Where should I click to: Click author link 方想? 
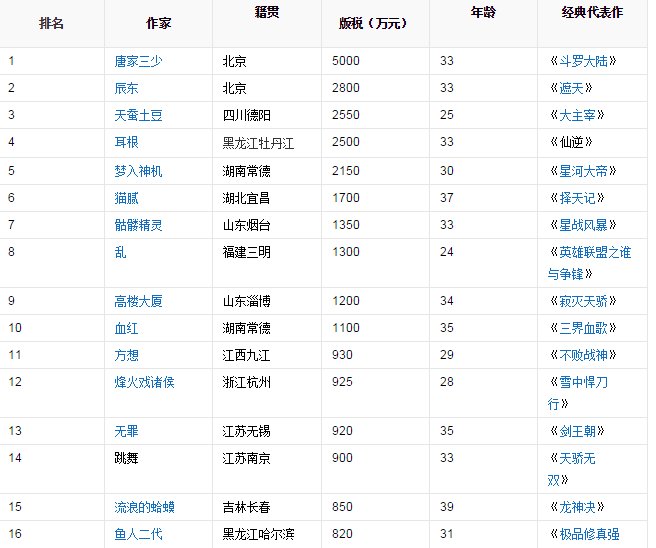(126, 355)
